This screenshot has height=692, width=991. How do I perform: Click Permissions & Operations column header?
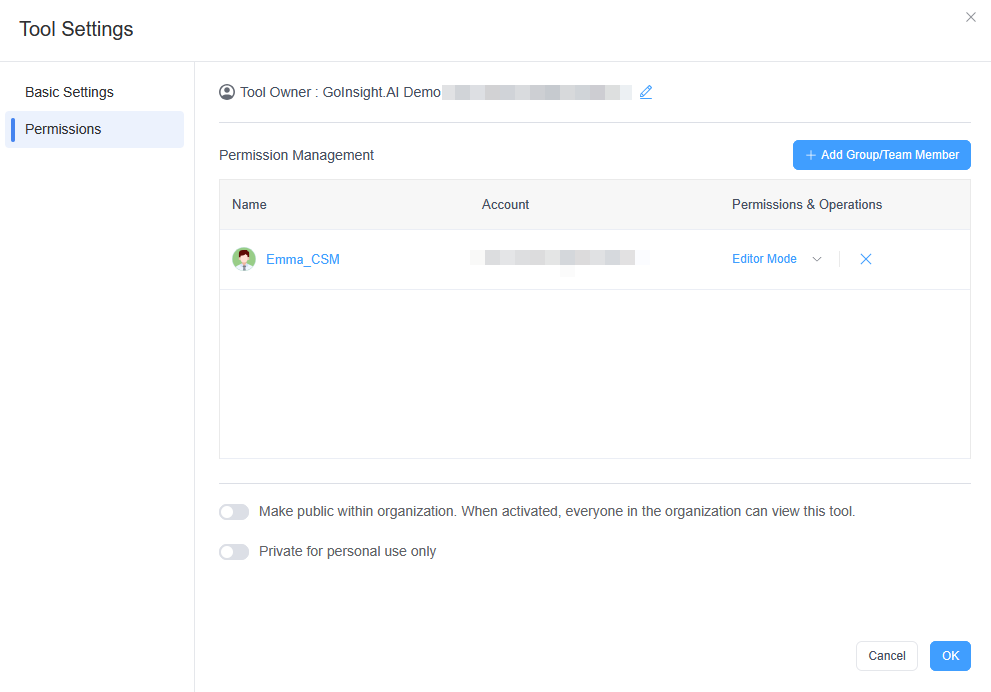point(806,205)
